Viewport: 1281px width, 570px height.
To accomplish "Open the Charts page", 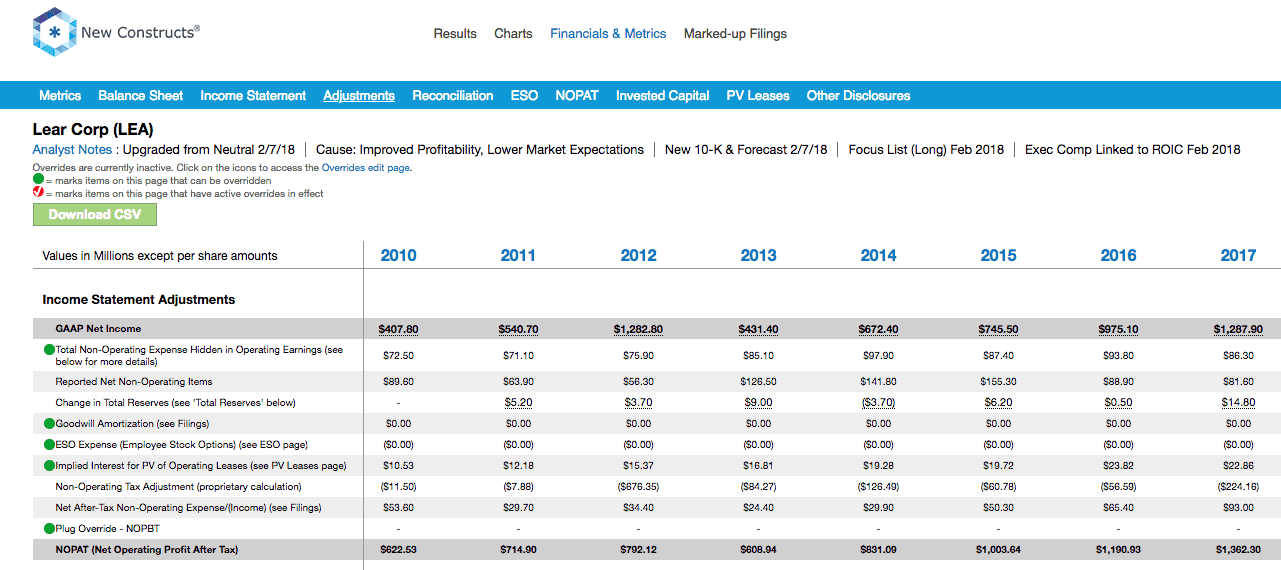I will tap(513, 34).
